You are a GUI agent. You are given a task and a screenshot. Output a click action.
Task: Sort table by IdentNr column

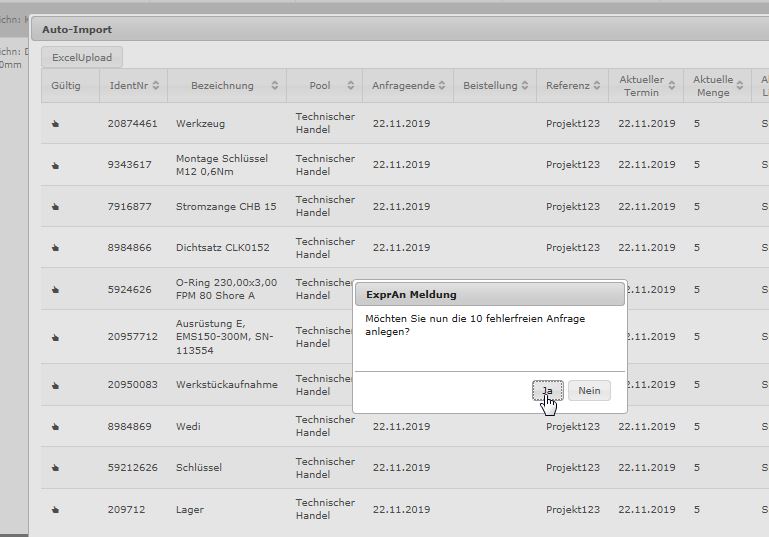[x=133, y=86]
